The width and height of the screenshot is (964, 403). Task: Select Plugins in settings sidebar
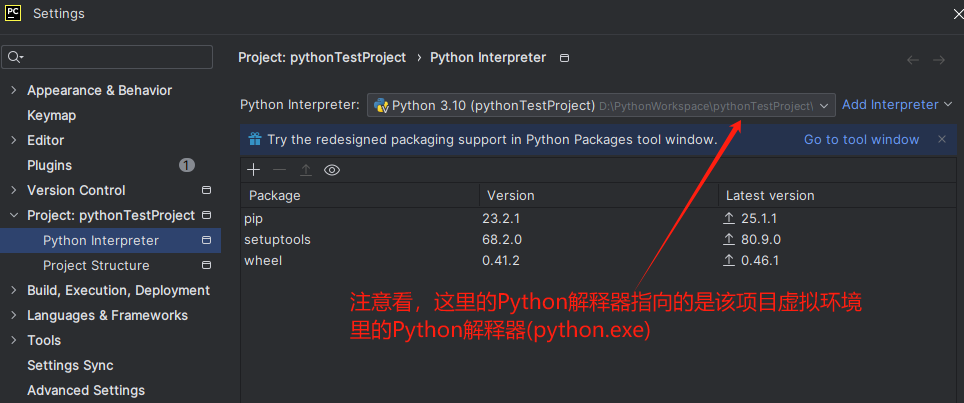(49, 165)
